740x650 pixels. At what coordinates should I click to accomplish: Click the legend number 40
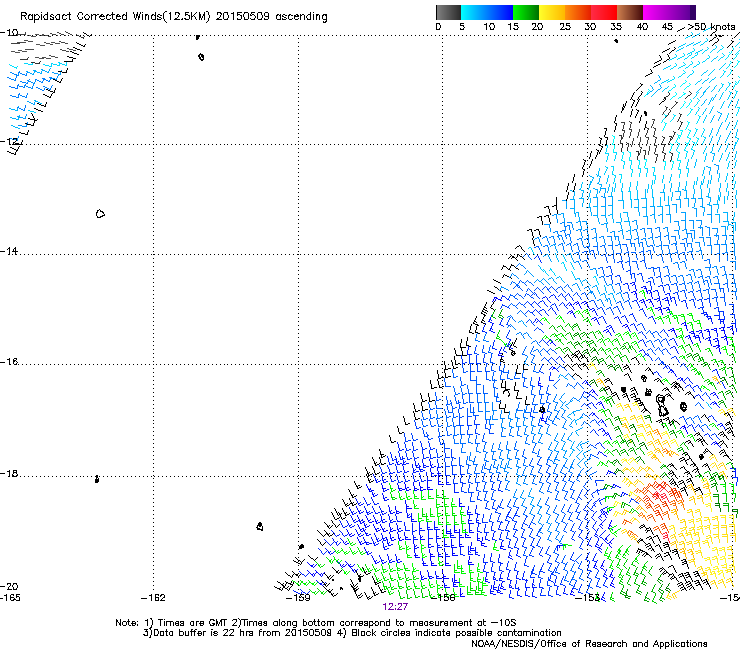click(642, 27)
